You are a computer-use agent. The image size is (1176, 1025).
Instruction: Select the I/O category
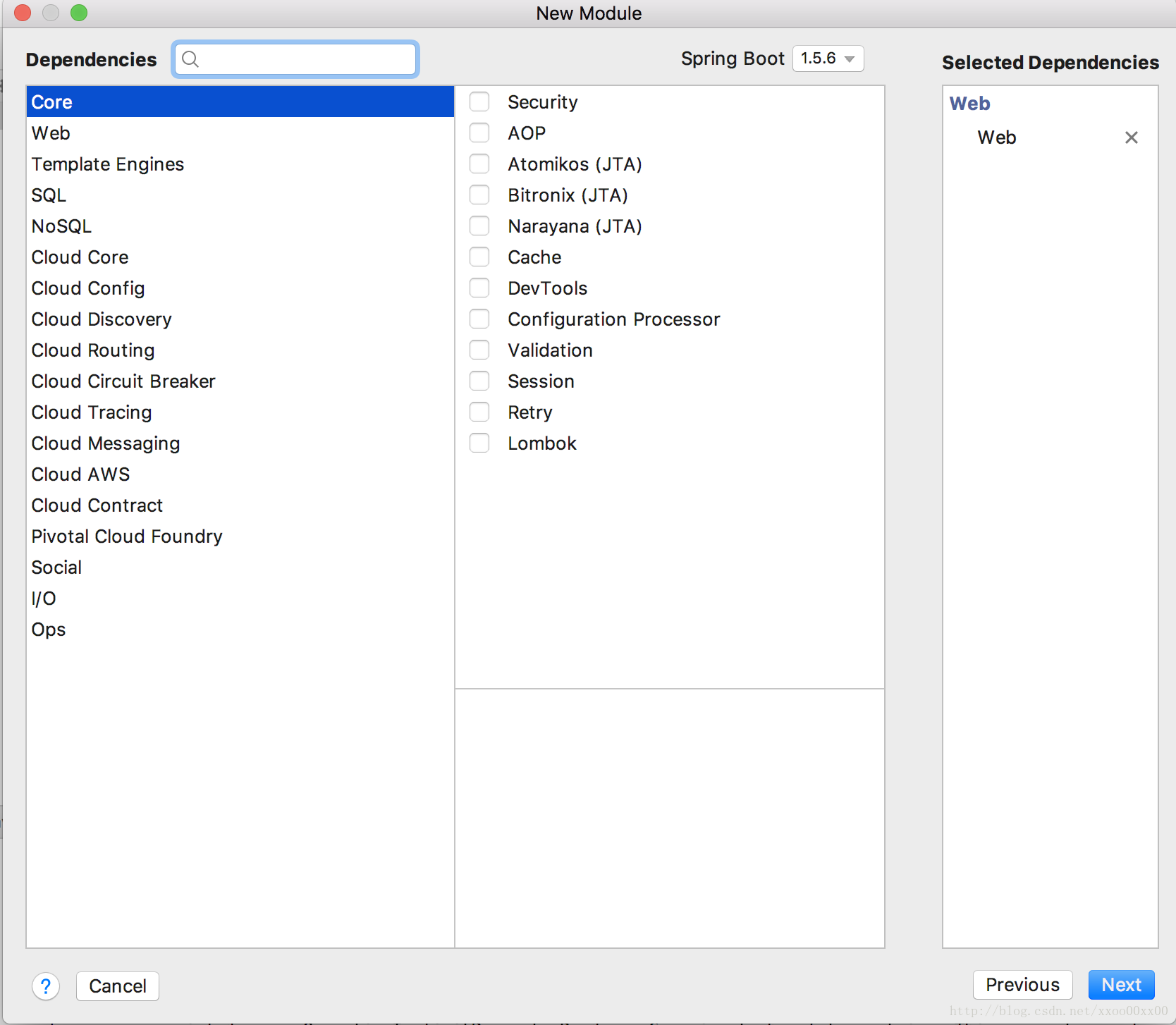pos(240,598)
